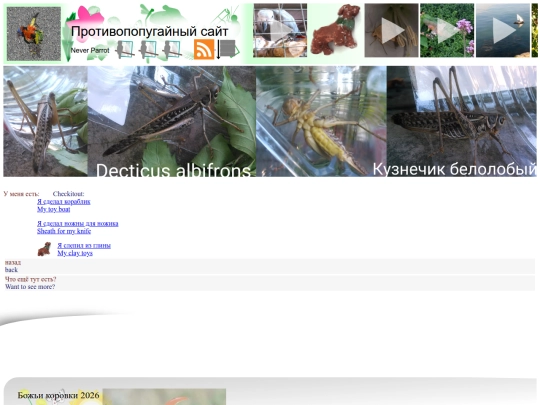Screen dimensions: 540x405
Task: Open the link Я сделал ножны для ножика
Action: (78, 224)
